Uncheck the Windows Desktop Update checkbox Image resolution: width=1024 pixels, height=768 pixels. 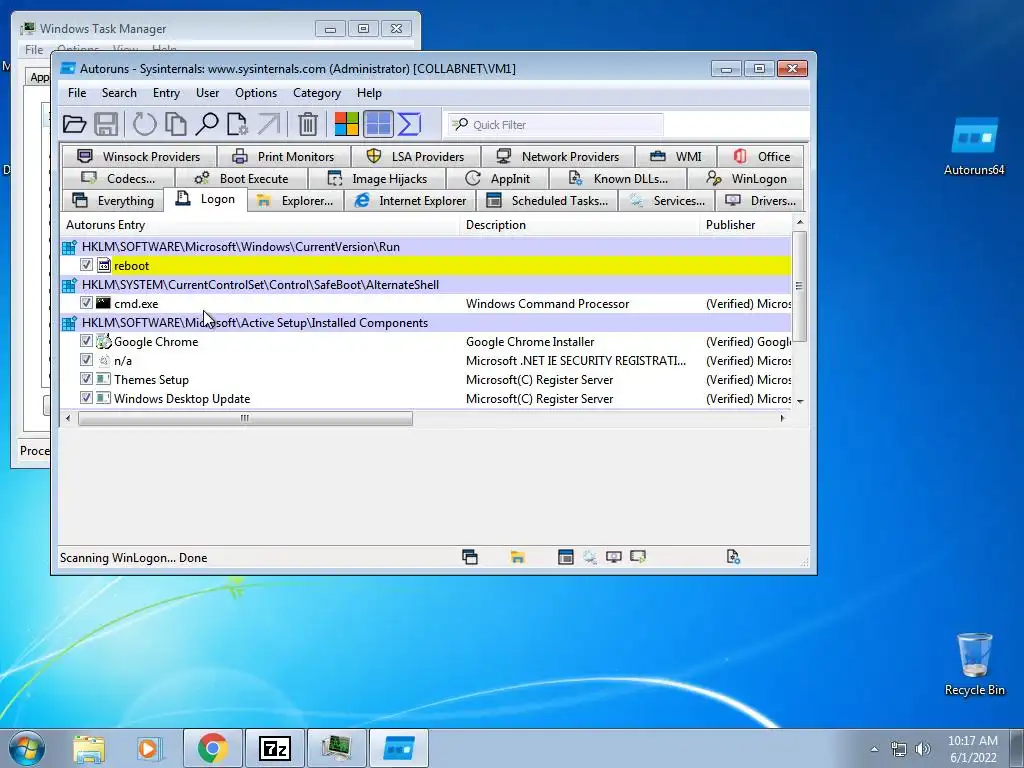click(x=86, y=398)
